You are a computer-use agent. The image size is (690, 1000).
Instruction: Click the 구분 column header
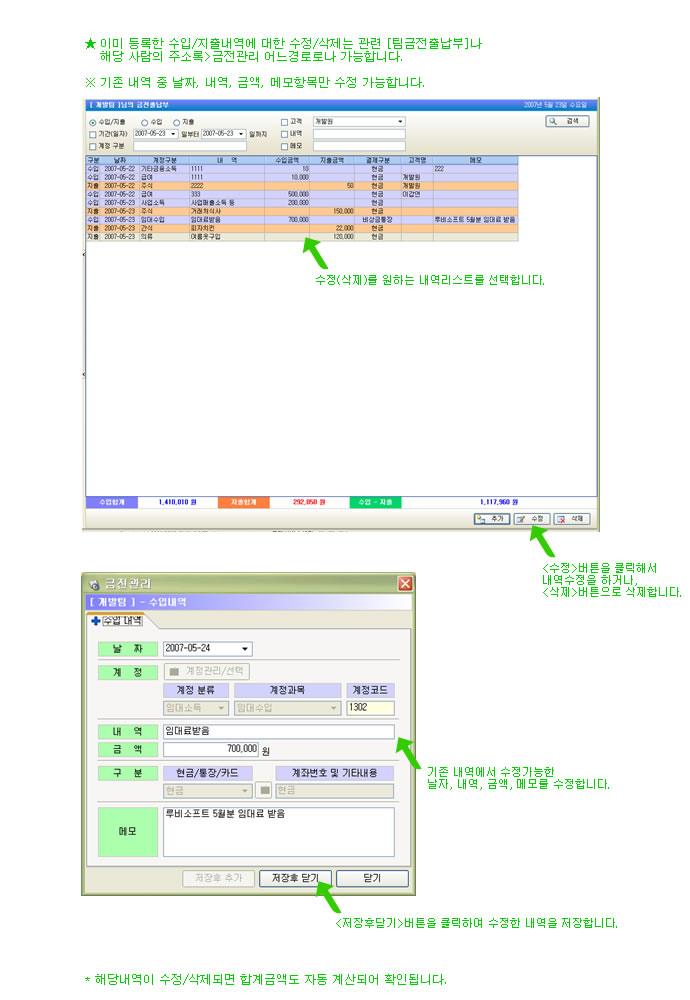tap(94, 160)
